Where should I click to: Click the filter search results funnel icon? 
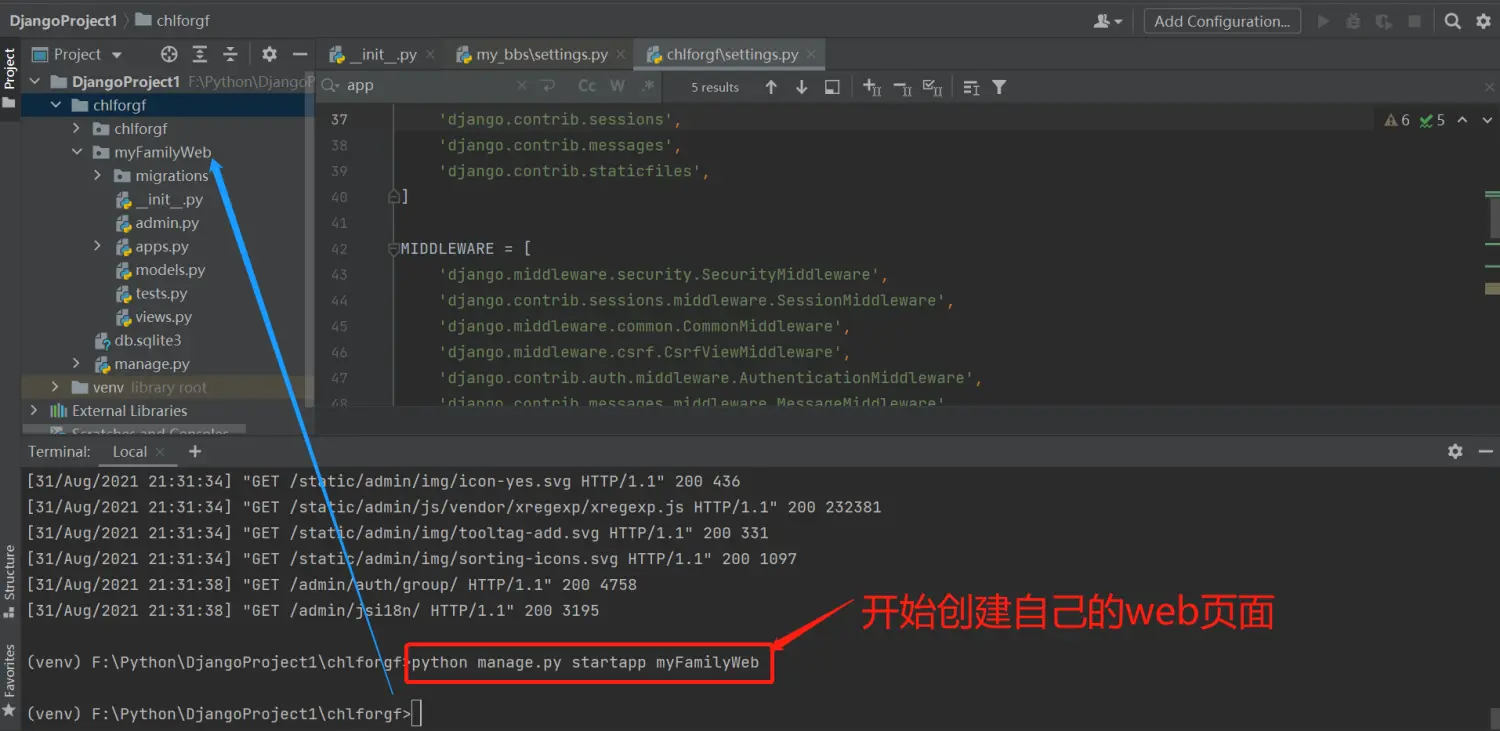998,87
